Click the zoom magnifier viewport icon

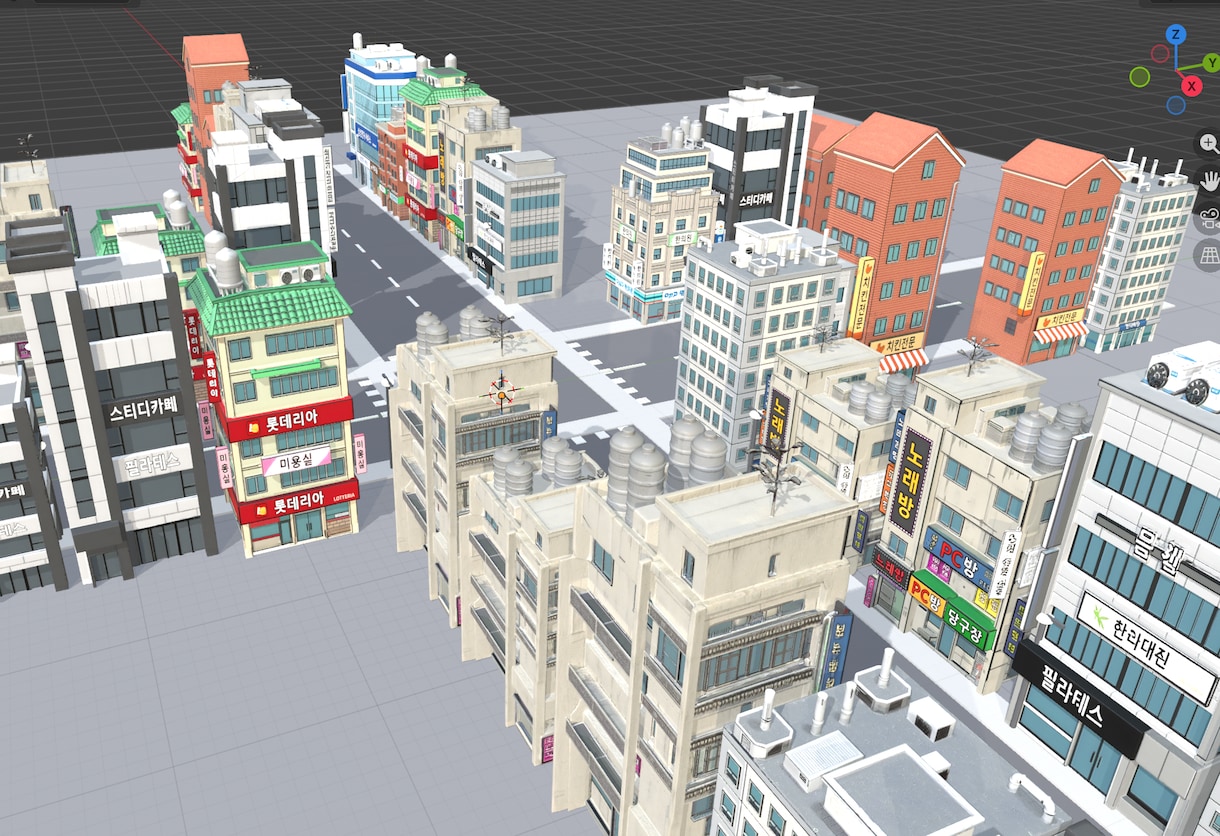[1209, 144]
